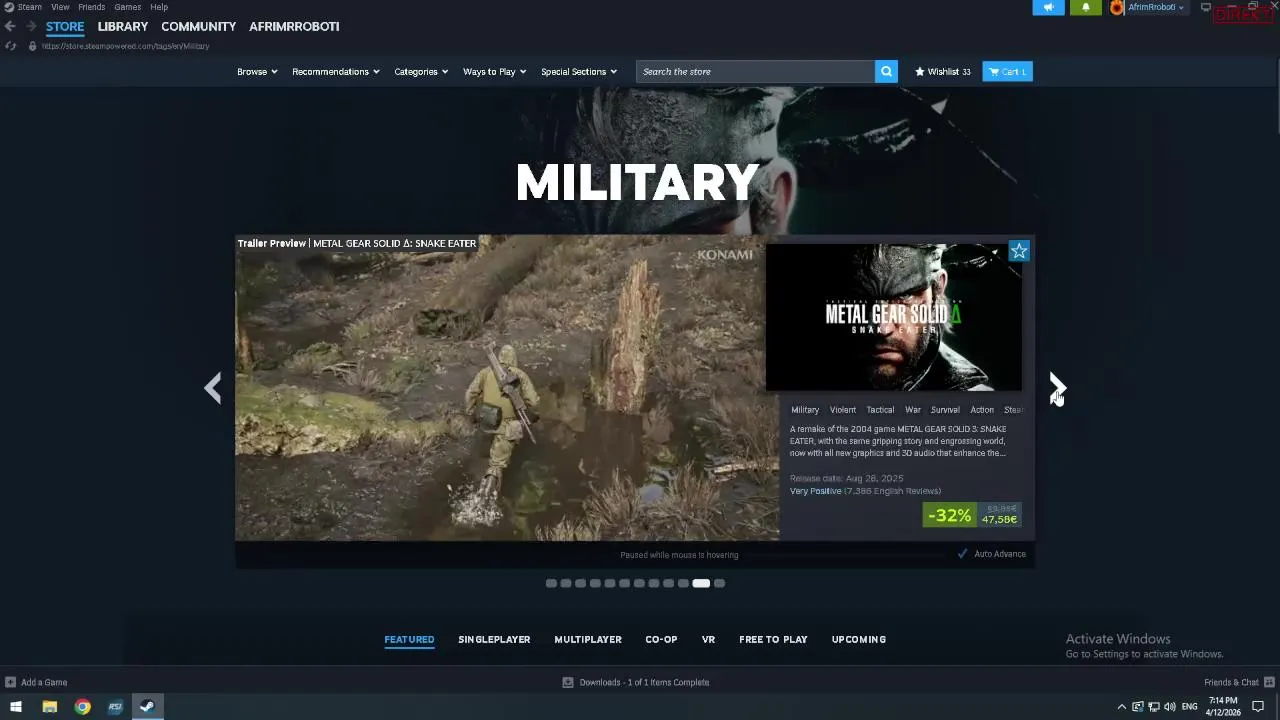Open the AfrimRroboti account dropdown
The image size is (1280, 720).
1155,7
